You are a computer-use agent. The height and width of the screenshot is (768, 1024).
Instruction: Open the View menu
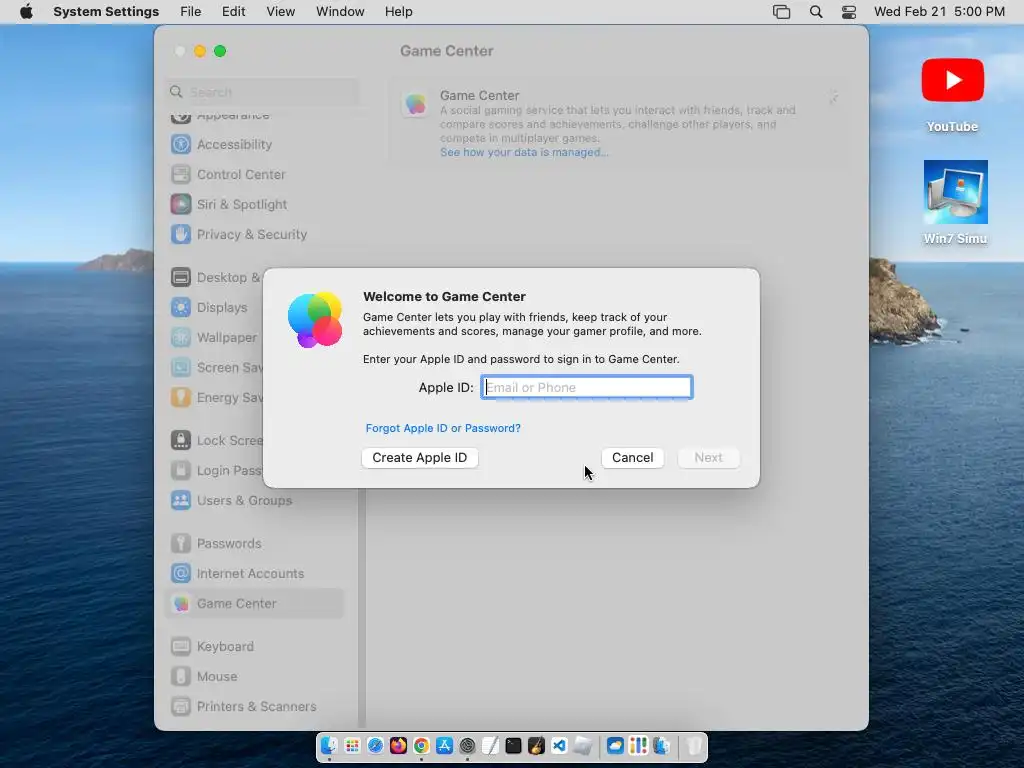280,12
